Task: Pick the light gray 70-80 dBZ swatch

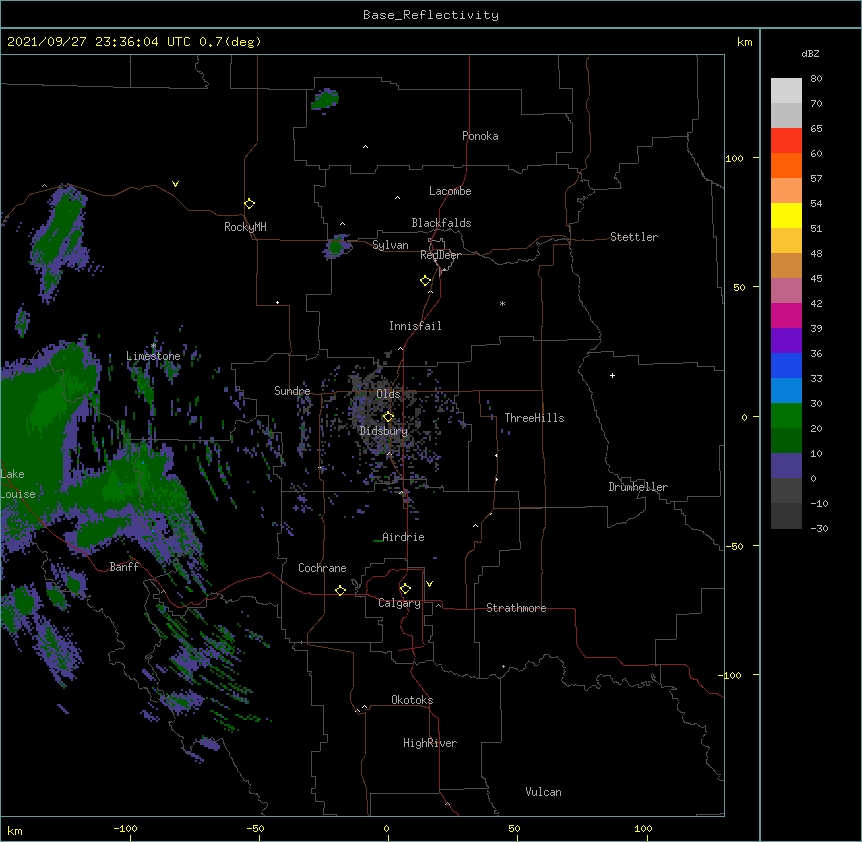Action: tap(786, 91)
